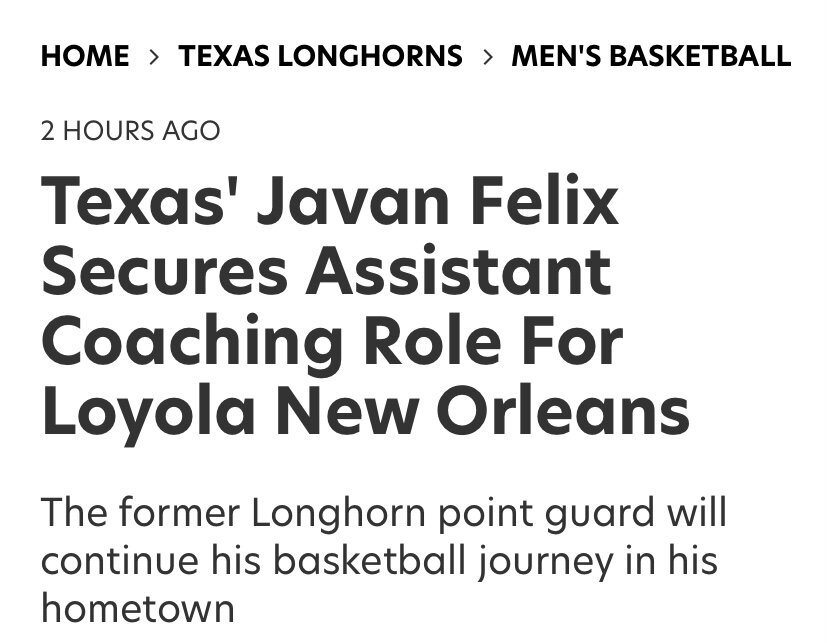Click the word "hometown" in subheadline
827x643 pixels.
(x=138, y=607)
